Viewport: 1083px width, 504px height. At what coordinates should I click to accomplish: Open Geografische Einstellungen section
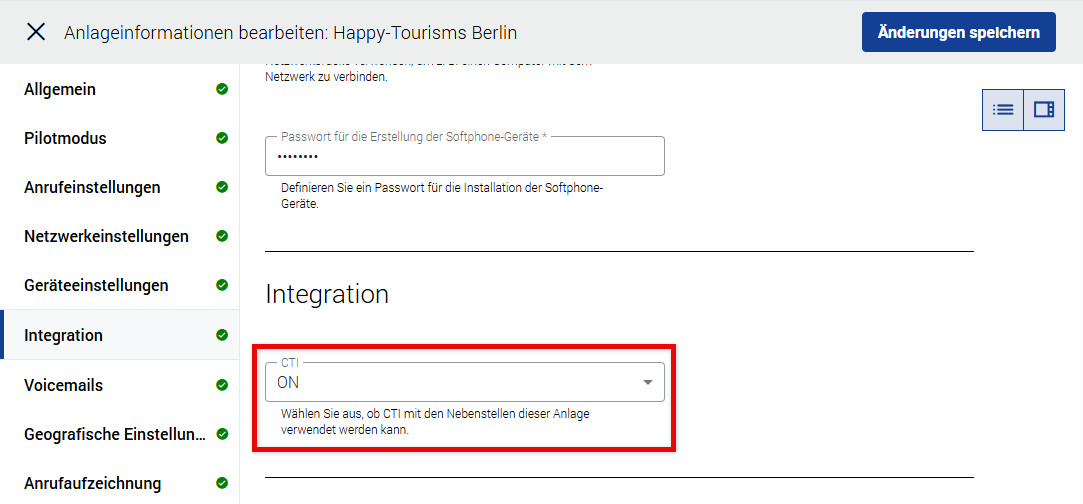[114, 434]
